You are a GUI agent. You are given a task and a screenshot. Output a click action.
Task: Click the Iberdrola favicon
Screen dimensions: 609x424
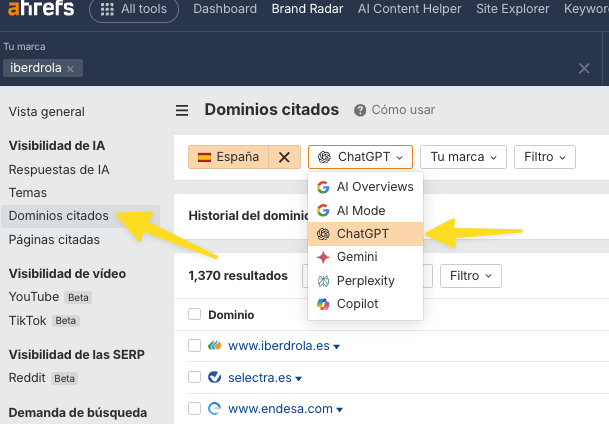click(214, 345)
